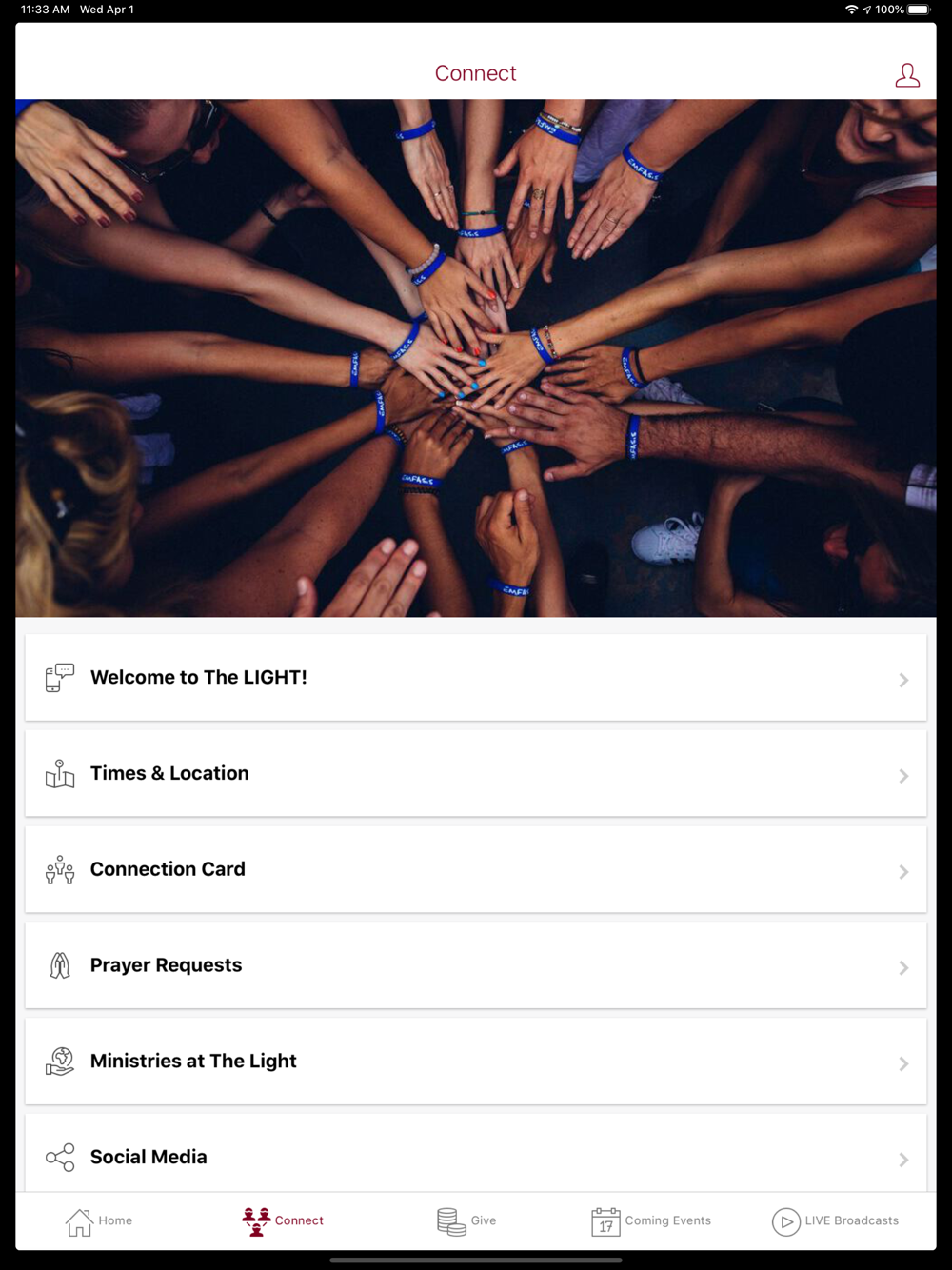
Task: Open Ministries at The Light
Action: (x=476, y=1062)
